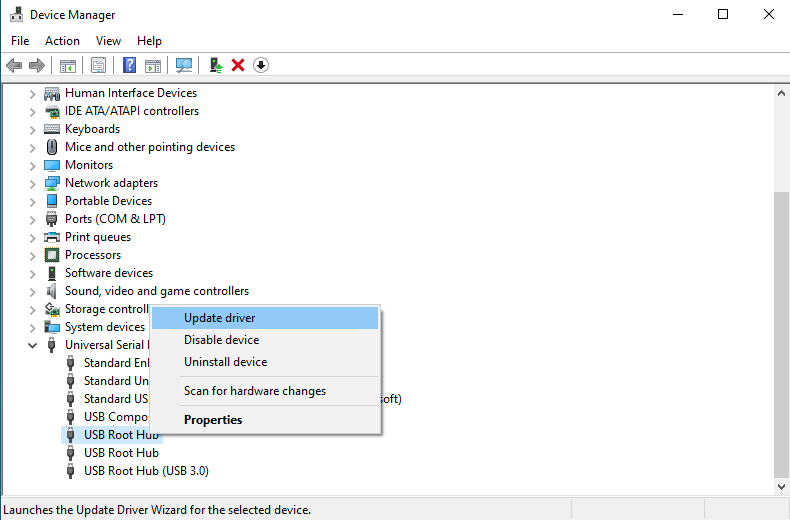Select the USB Root Hub (USB 3.0) device
The width and height of the screenshot is (790, 520).
click(146, 471)
